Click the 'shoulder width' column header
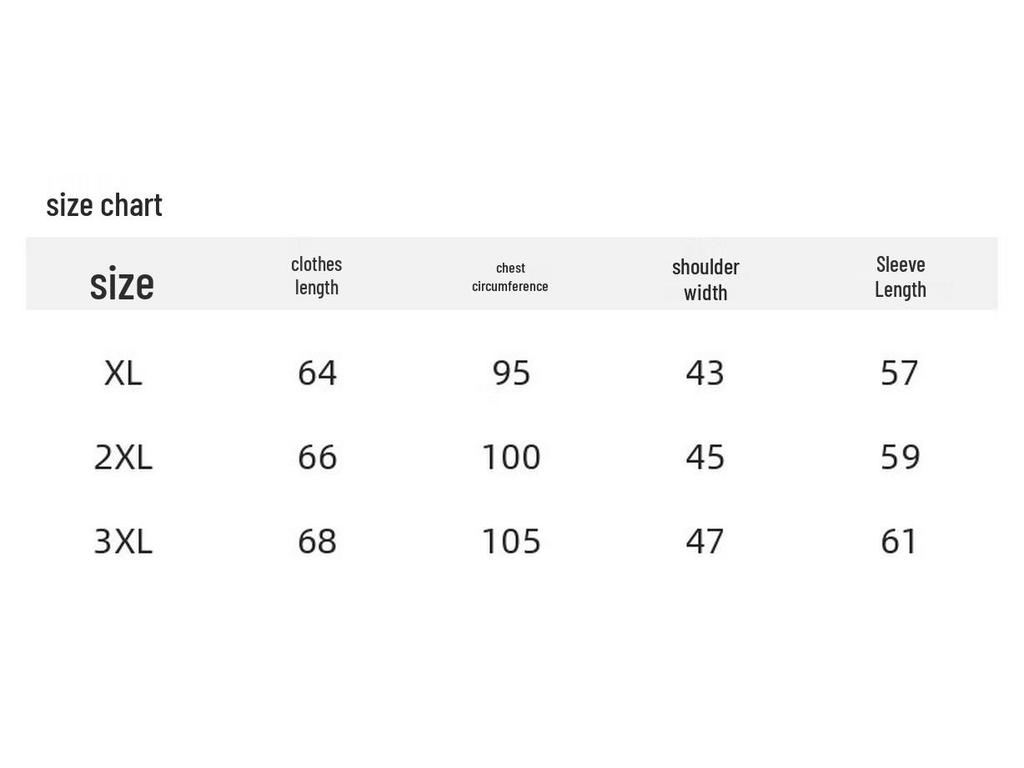Screen dimensions: 1024x768 [x=705, y=279]
